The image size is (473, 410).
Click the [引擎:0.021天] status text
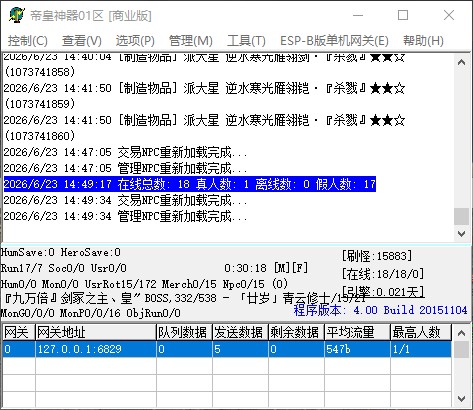coord(383,292)
